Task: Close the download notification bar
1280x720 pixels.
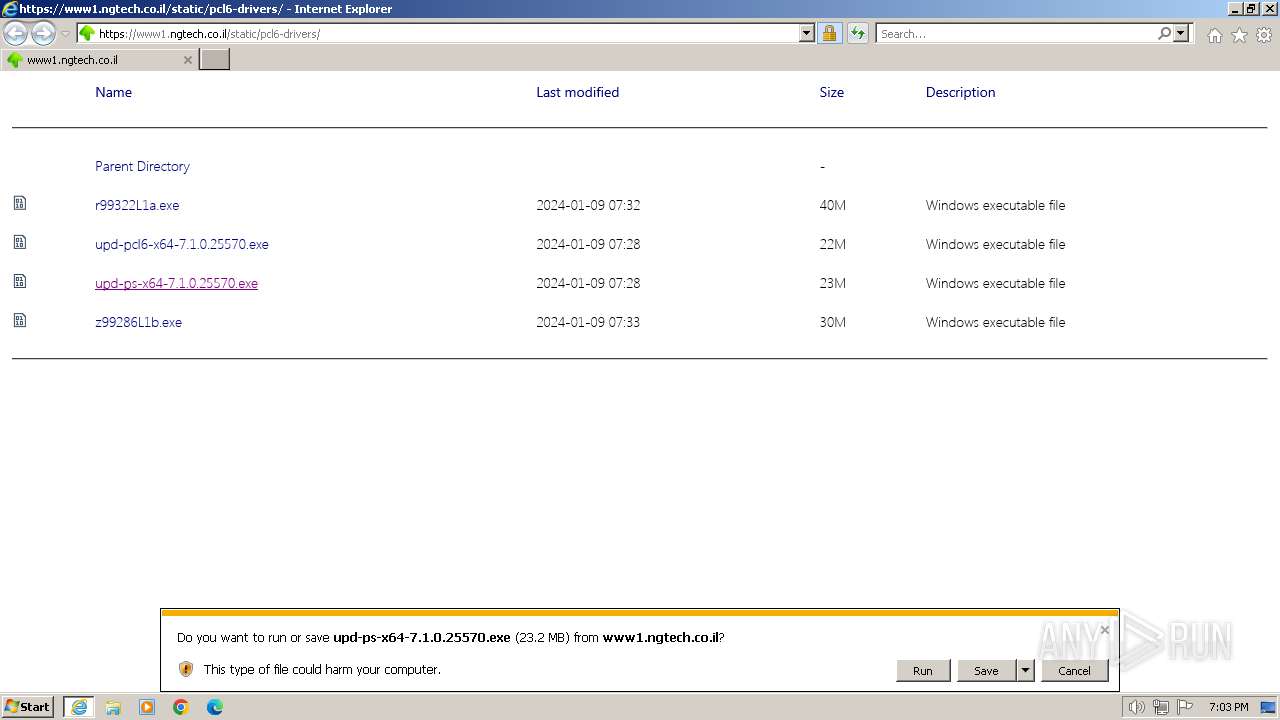Action: click(x=1104, y=630)
